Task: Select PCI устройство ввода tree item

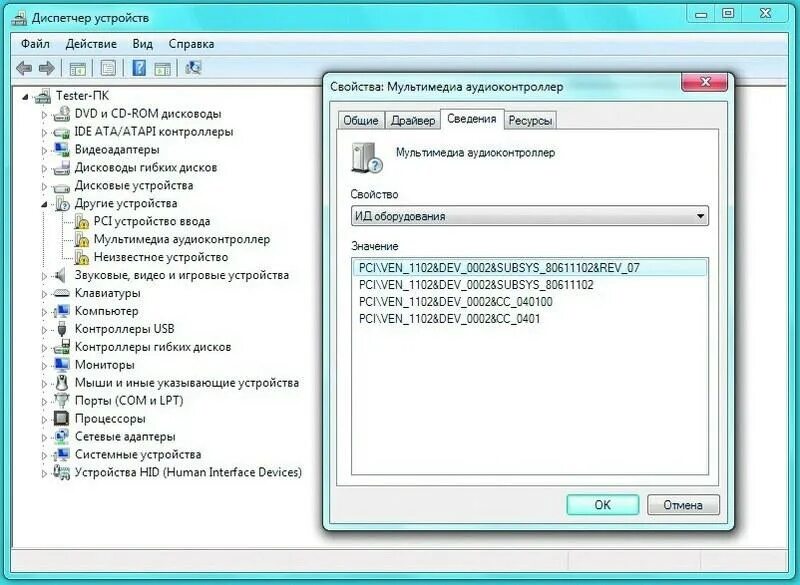Action: (152, 222)
